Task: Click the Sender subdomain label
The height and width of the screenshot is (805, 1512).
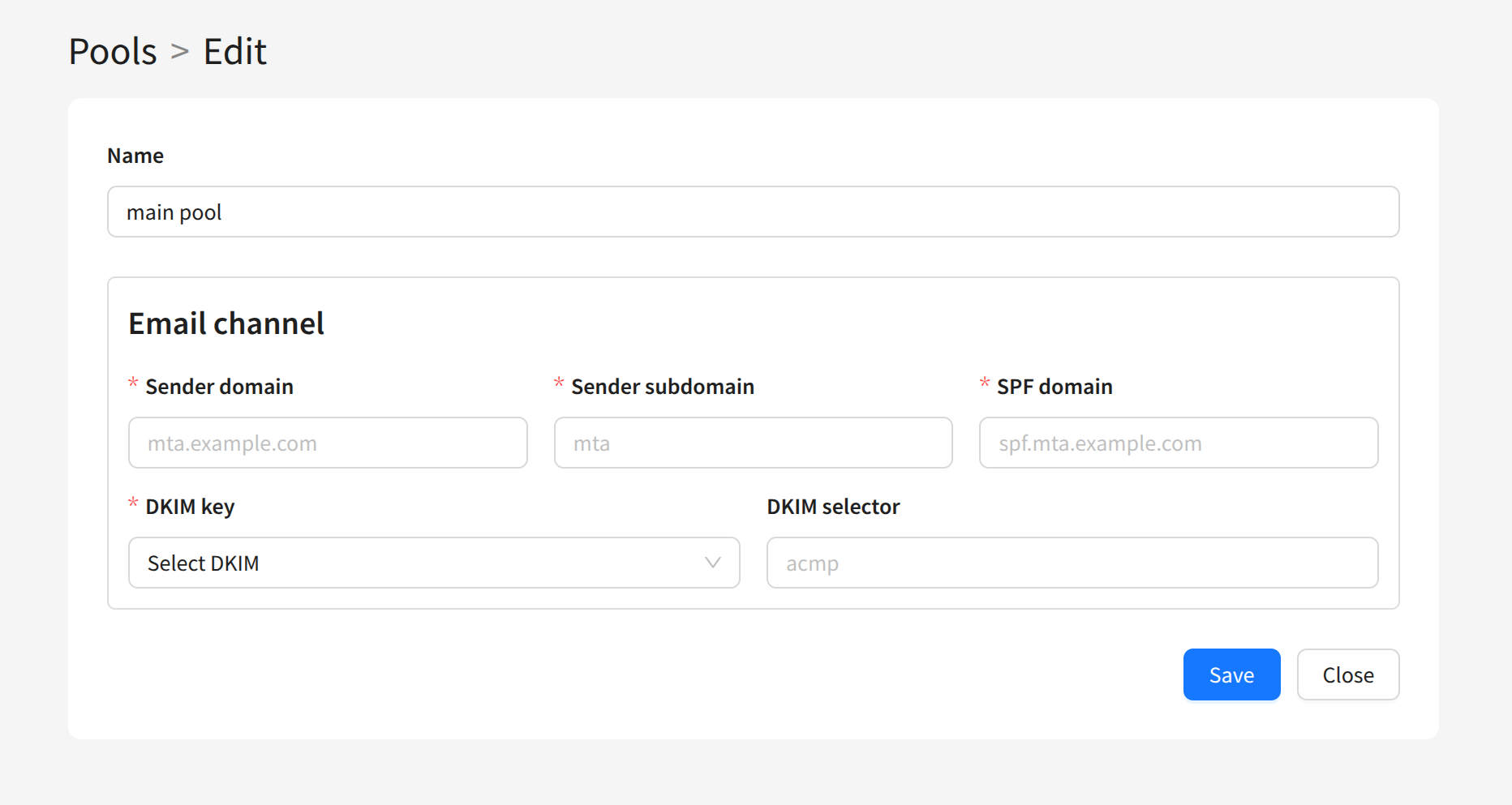Action: click(662, 387)
